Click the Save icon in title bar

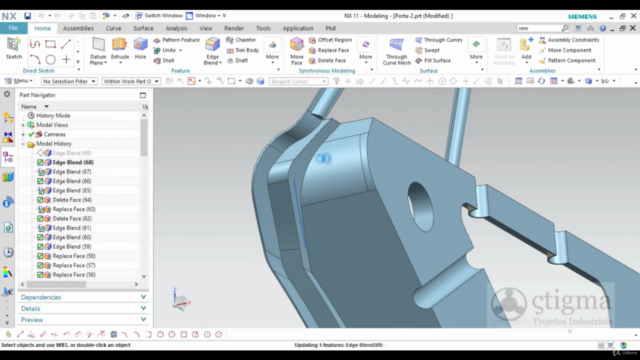pos(27,16)
